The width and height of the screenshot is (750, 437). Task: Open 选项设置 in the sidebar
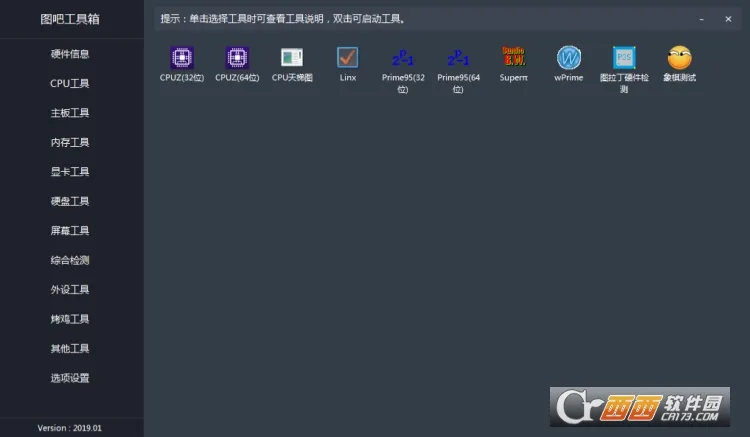click(70, 378)
